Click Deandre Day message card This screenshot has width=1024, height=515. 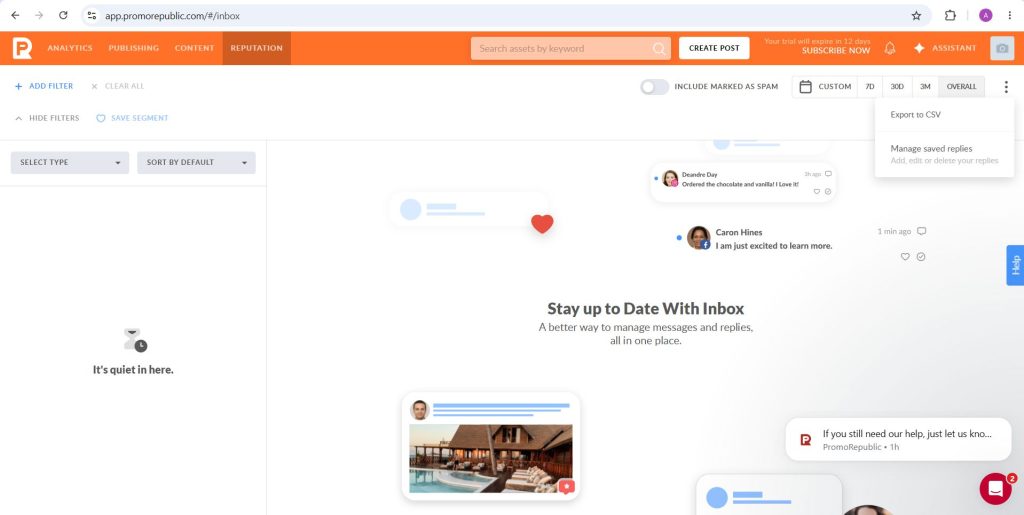click(x=743, y=183)
